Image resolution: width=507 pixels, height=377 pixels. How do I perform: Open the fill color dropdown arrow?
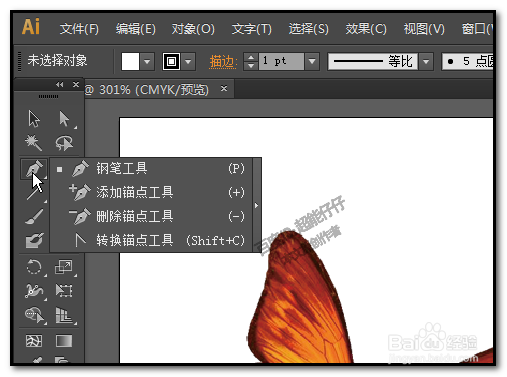pyautogui.click(x=147, y=61)
